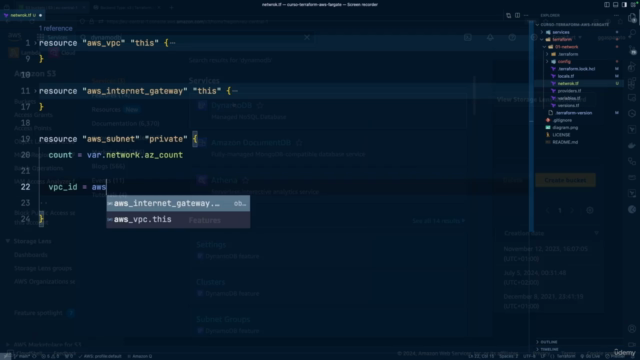640x360 pixels.
Task: Open the Remote Explorer icon in activity bar
Action: click(632, 98)
